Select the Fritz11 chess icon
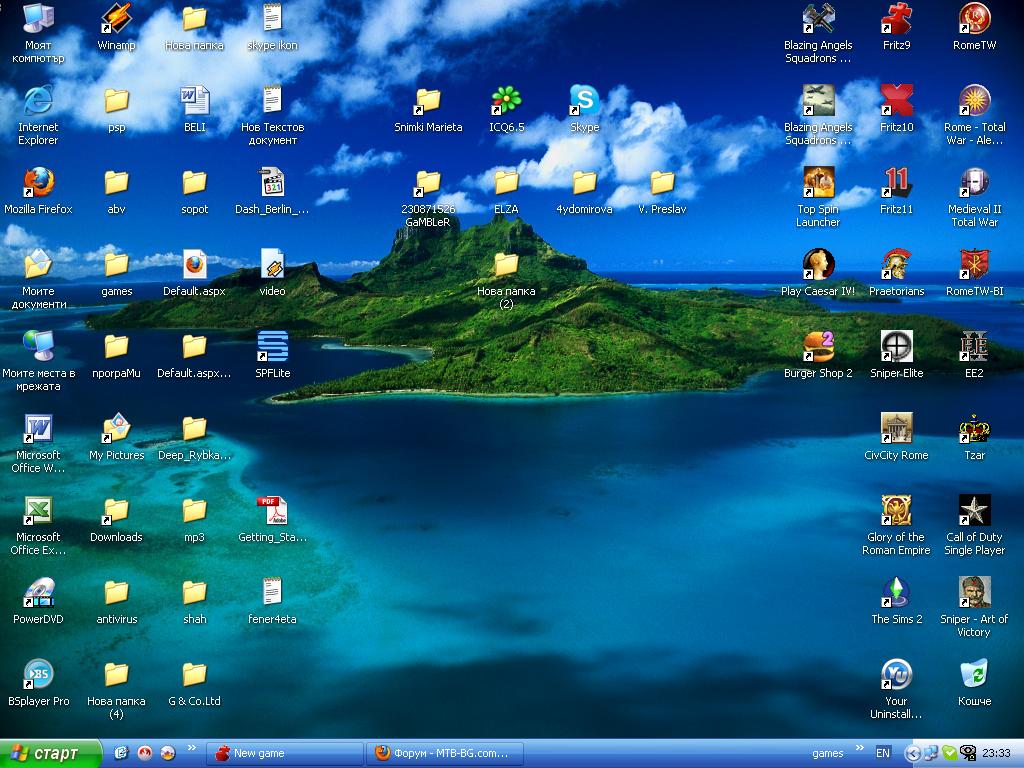The width and height of the screenshot is (1024, 768). pyautogui.click(x=896, y=183)
